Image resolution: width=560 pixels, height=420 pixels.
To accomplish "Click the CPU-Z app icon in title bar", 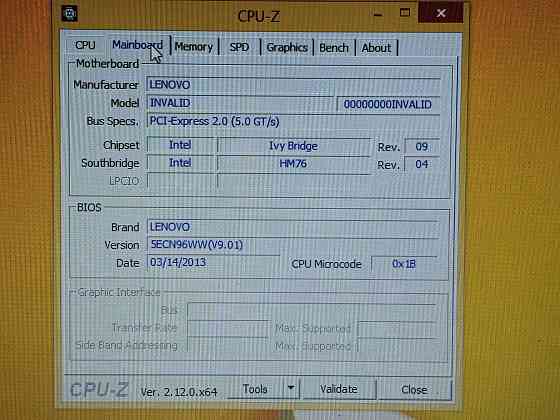I will click(x=69, y=14).
